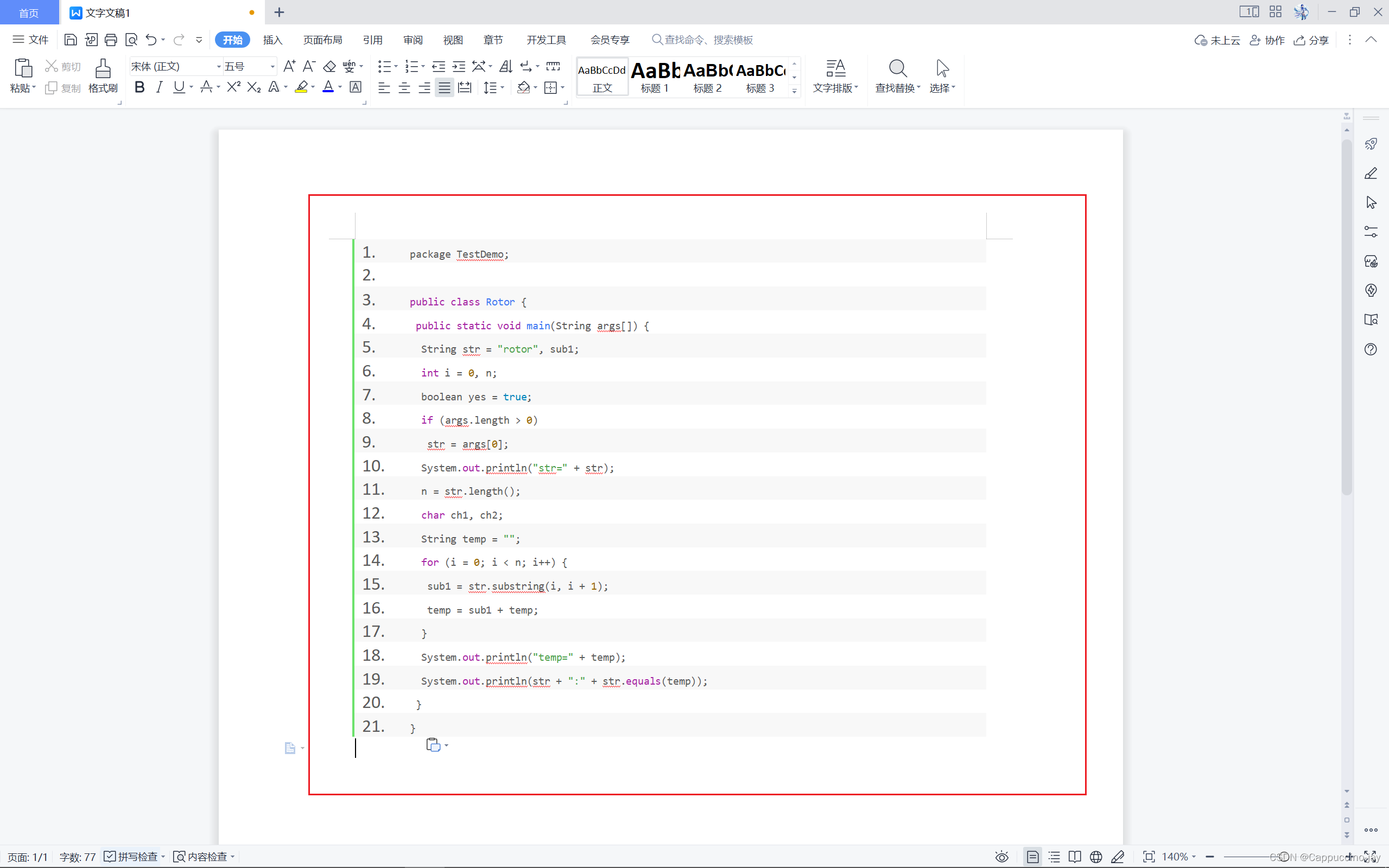Image resolution: width=1389 pixels, height=868 pixels.
Task: Apply the 标题 1 heading style
Action: (655, 76)
